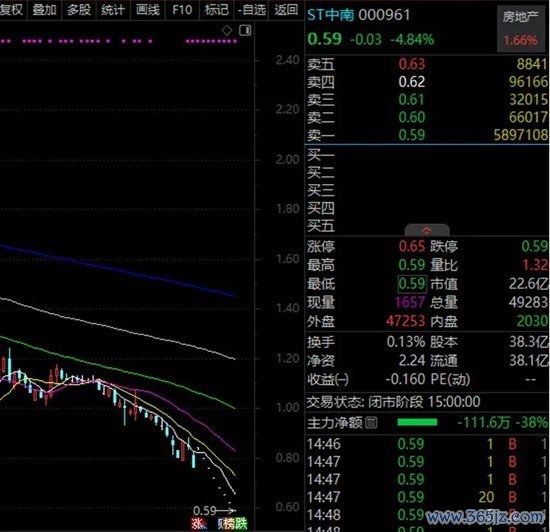Image resolution: width=550 pixels, height=532 pixels.
Task: Toggle the side panel layout icon
Action: [245, 31]
